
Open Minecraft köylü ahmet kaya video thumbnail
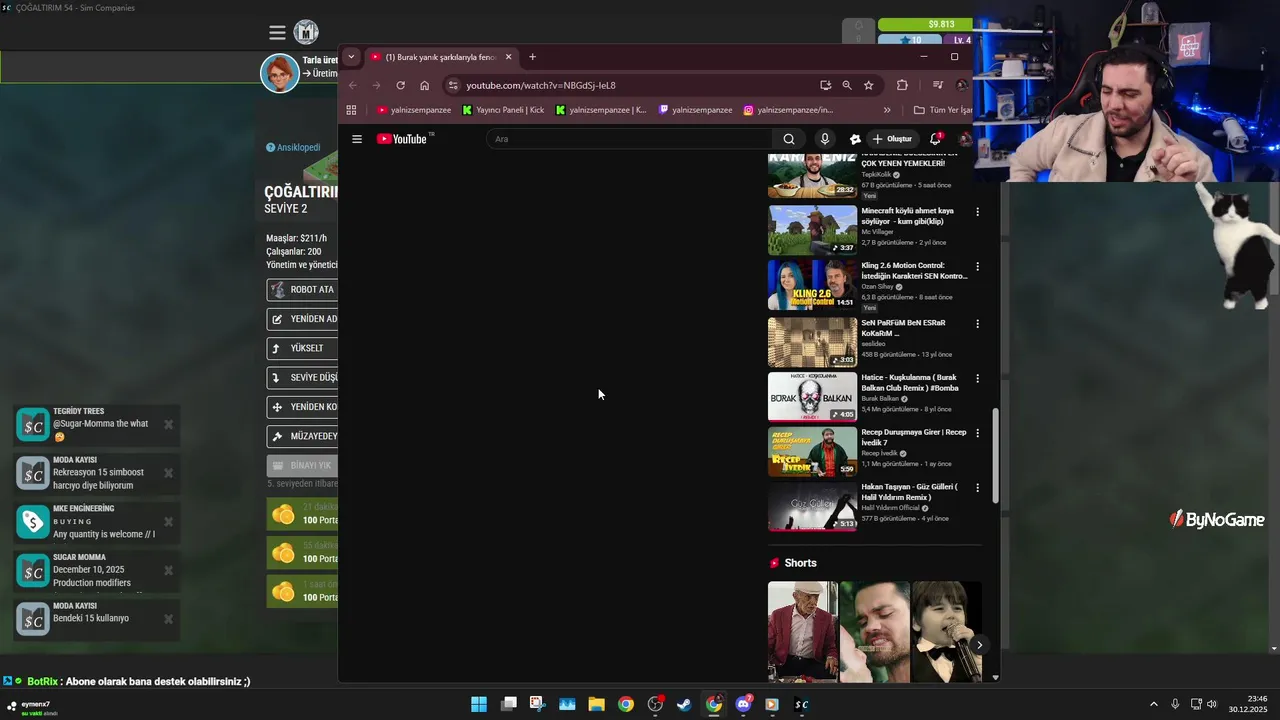[812, 230]
